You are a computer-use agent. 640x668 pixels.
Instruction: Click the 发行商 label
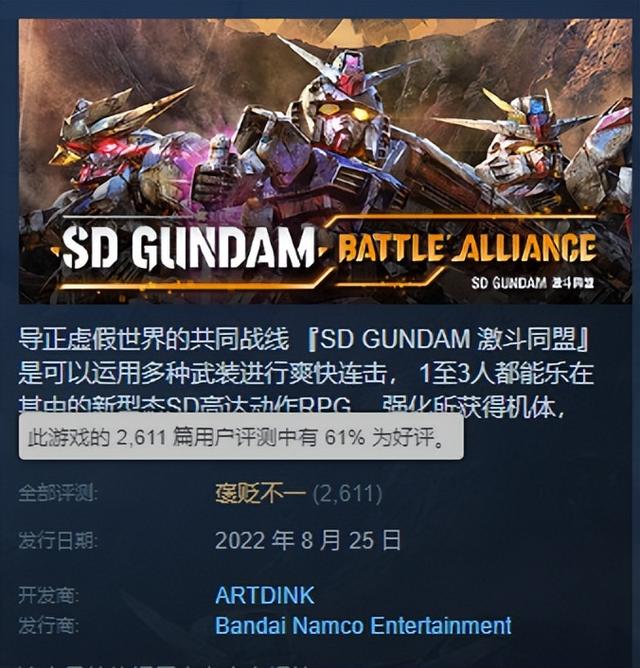(49, 625)
